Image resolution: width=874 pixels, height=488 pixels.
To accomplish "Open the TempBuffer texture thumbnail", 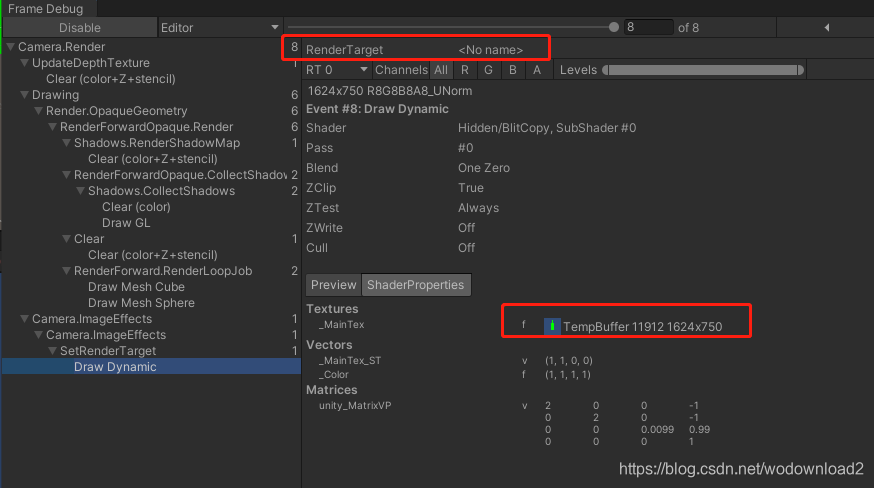I will point(552,326).
